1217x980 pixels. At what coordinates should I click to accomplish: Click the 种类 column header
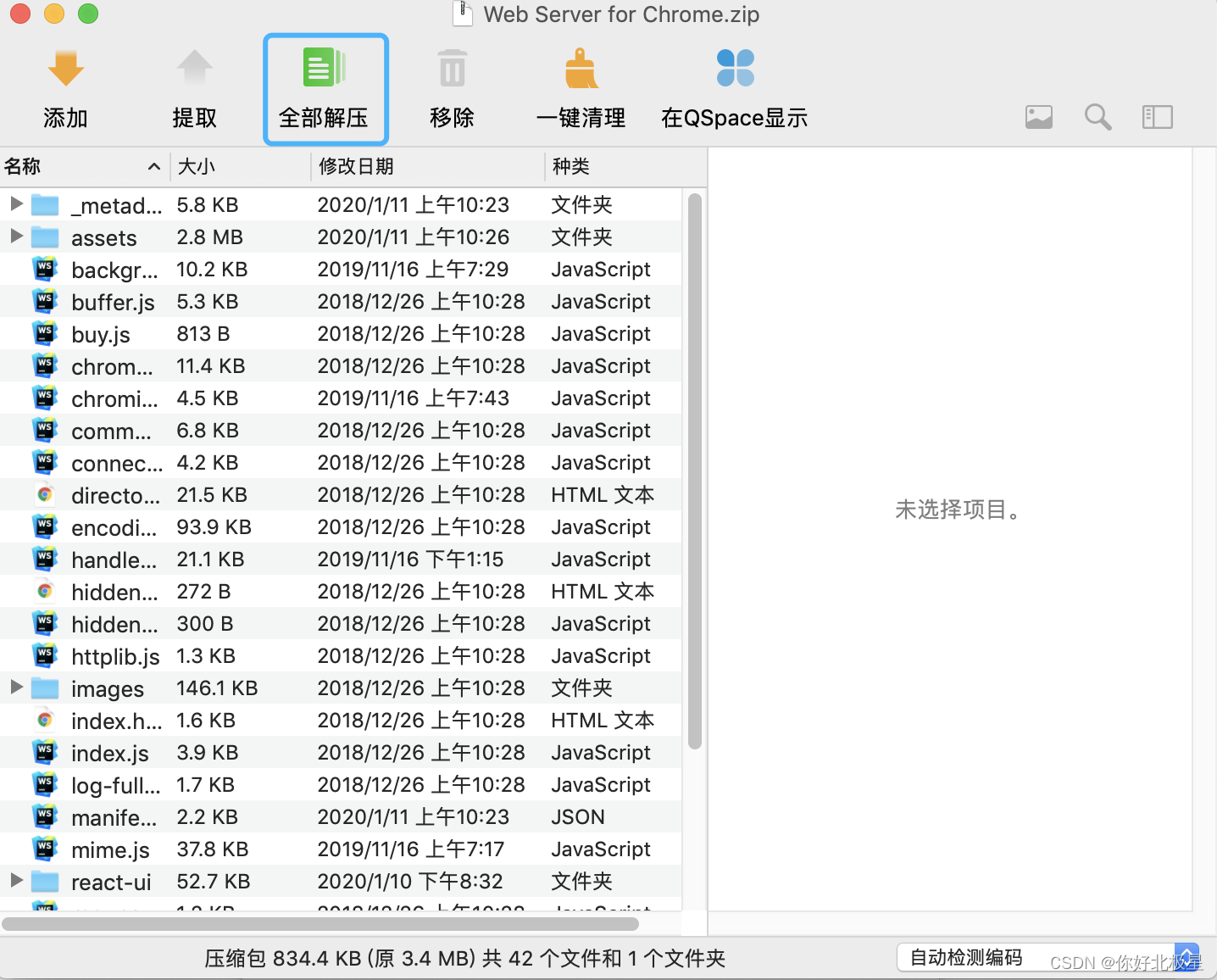[570, 166]
